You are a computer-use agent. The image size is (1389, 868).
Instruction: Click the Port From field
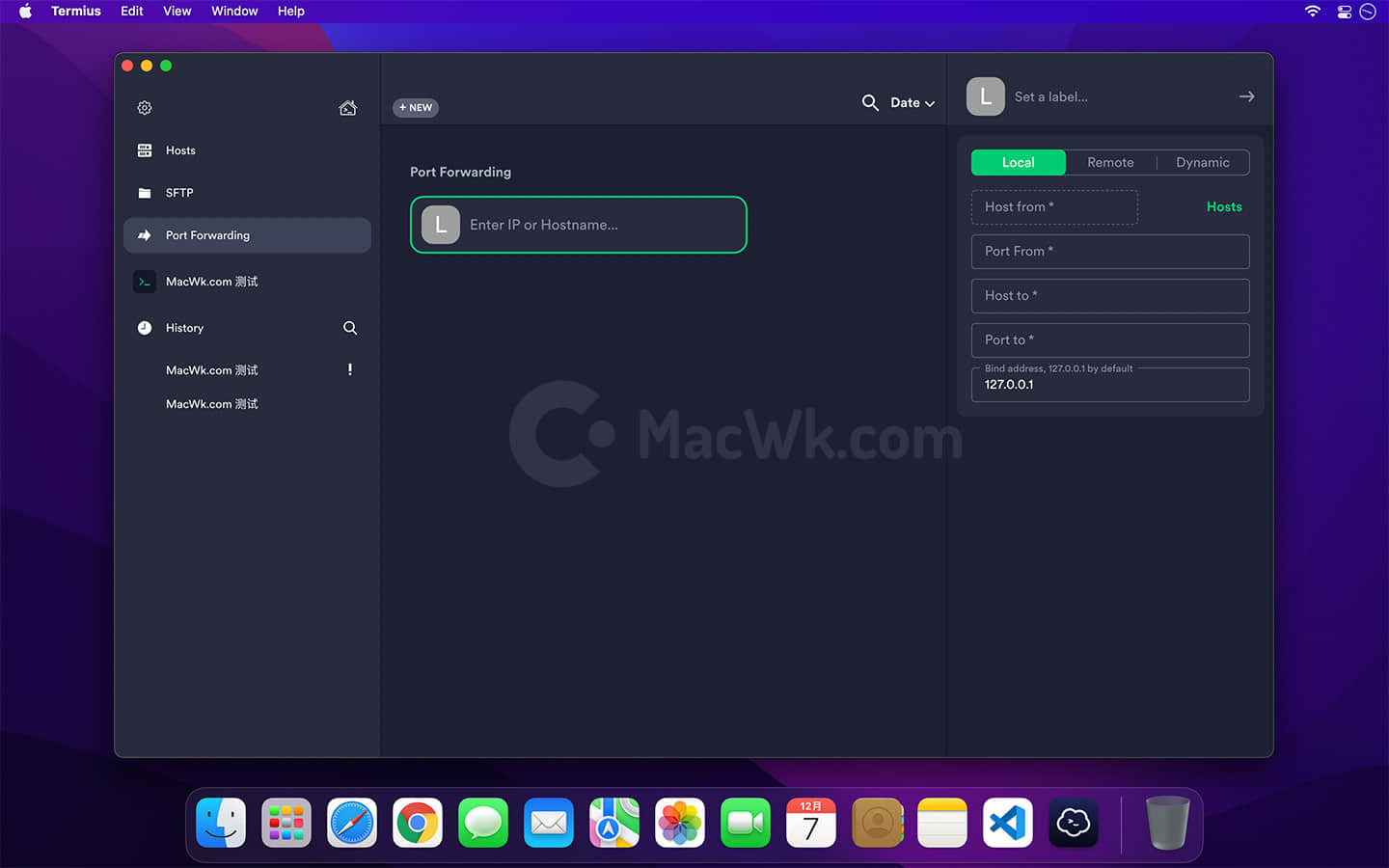click(x=1110, y=252)
